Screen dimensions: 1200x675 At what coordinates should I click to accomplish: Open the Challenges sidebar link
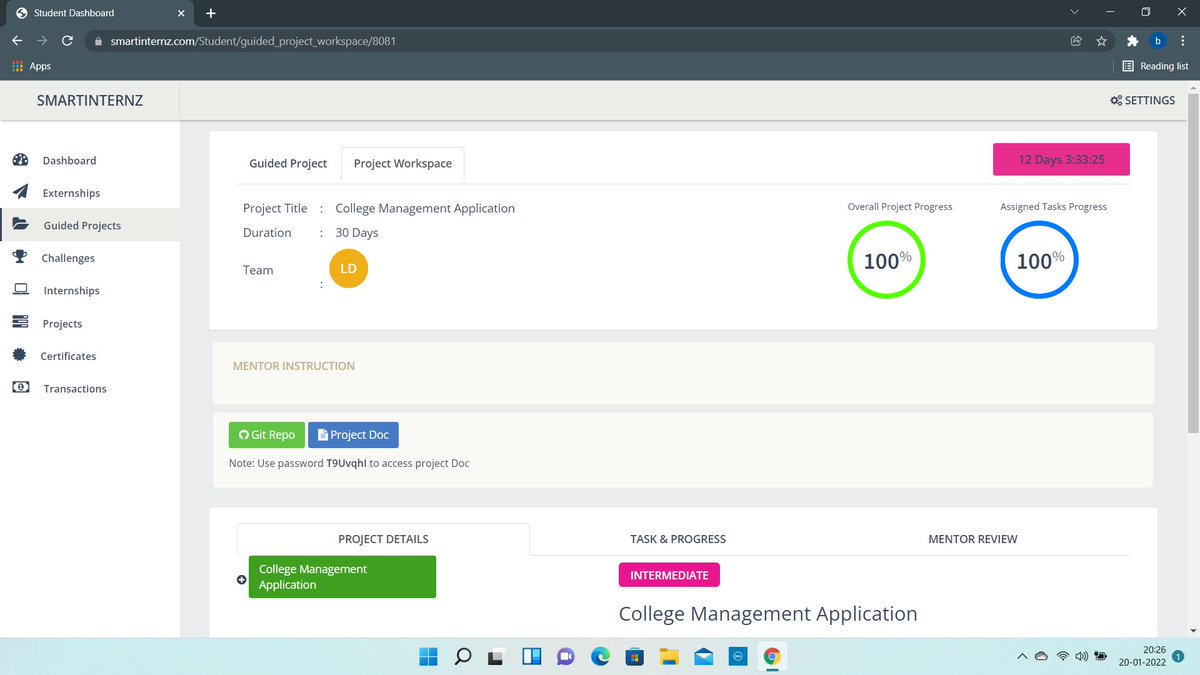pos(68,258)
